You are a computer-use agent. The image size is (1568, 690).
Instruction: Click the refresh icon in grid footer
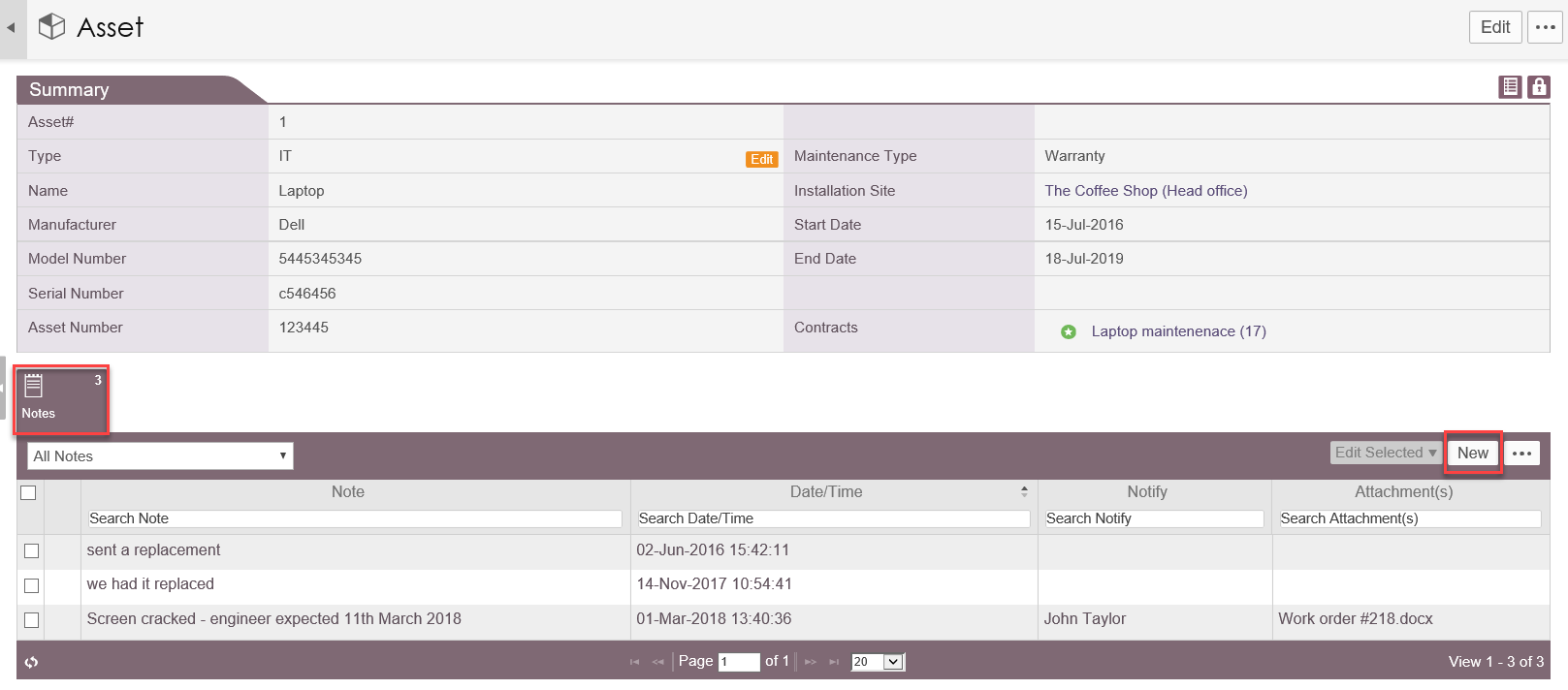point(31,662)
